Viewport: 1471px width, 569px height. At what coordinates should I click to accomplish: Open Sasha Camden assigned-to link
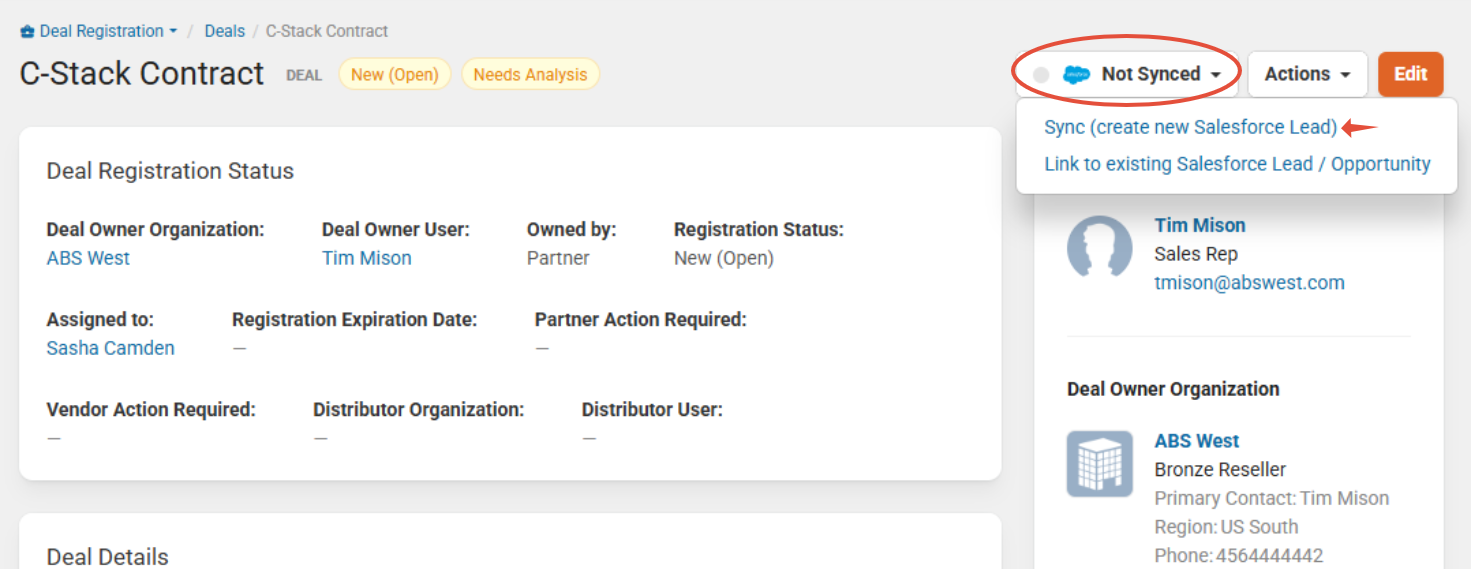110,348
